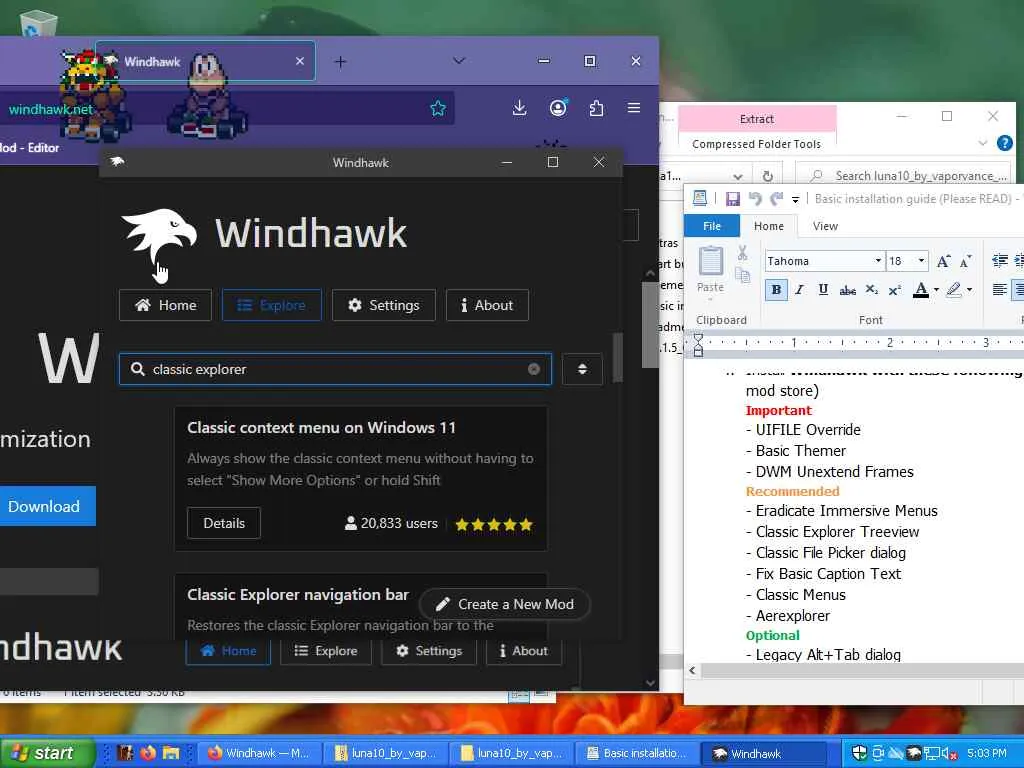Toggle Strikethrough formatting in WordPad
1024x768 pixels.
[848, 290]
